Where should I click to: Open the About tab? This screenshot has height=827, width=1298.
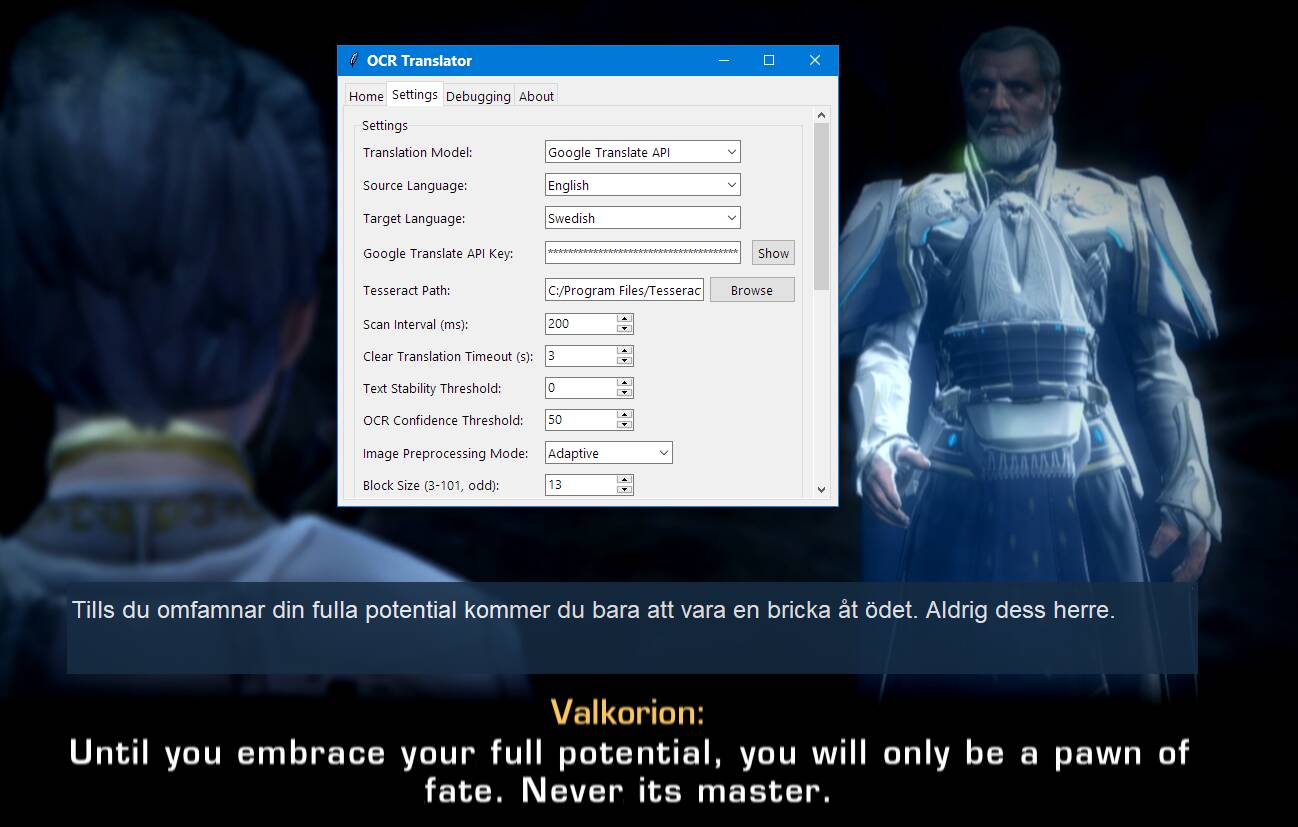pyautogui.click(x=536, y=96)
